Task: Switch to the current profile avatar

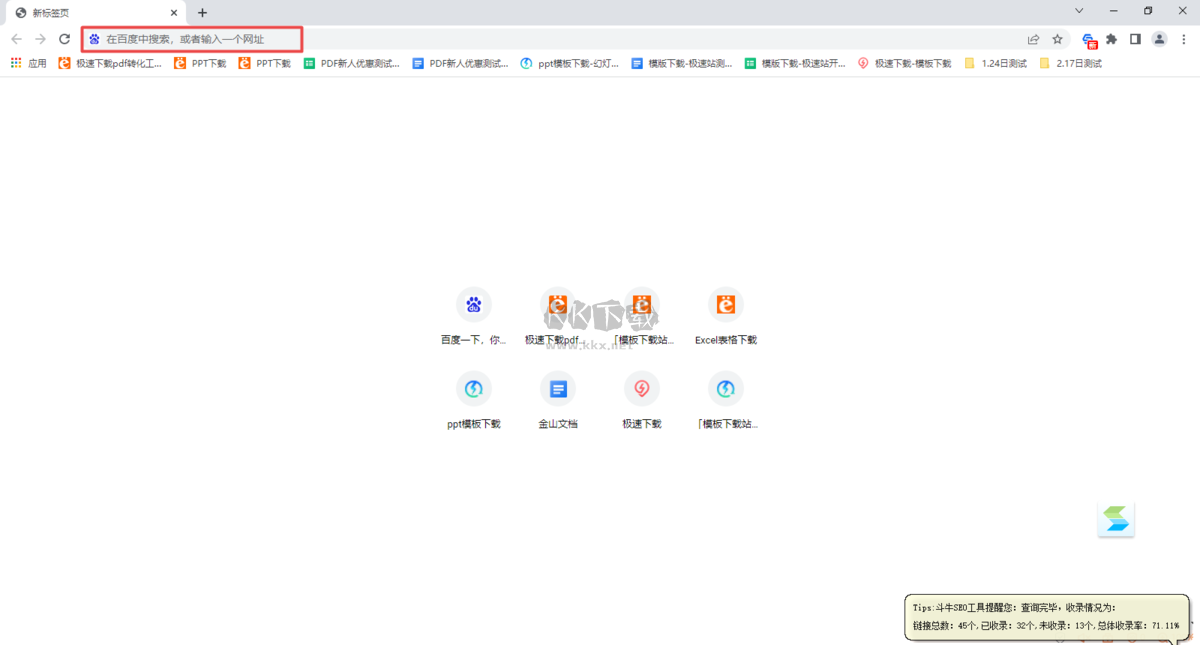Action: pos(1159,37)
